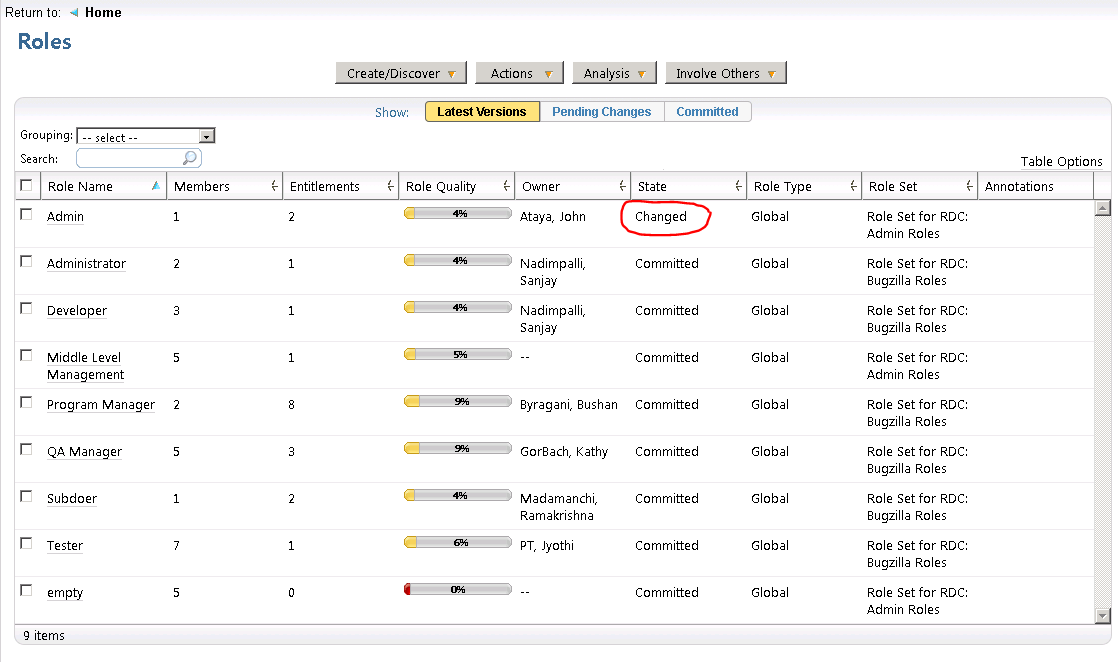Click the search magnifier icon
1118x662 pixels.
point(189,158)
